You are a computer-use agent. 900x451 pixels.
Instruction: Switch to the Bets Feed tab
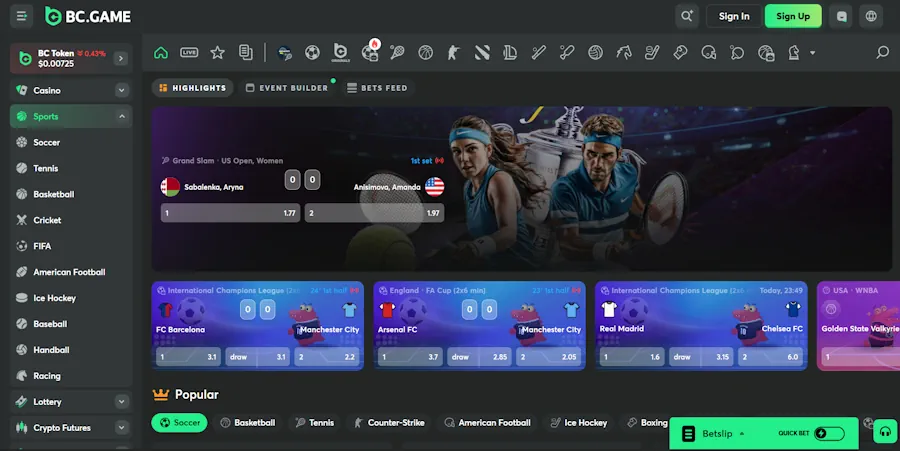(377, 88)
